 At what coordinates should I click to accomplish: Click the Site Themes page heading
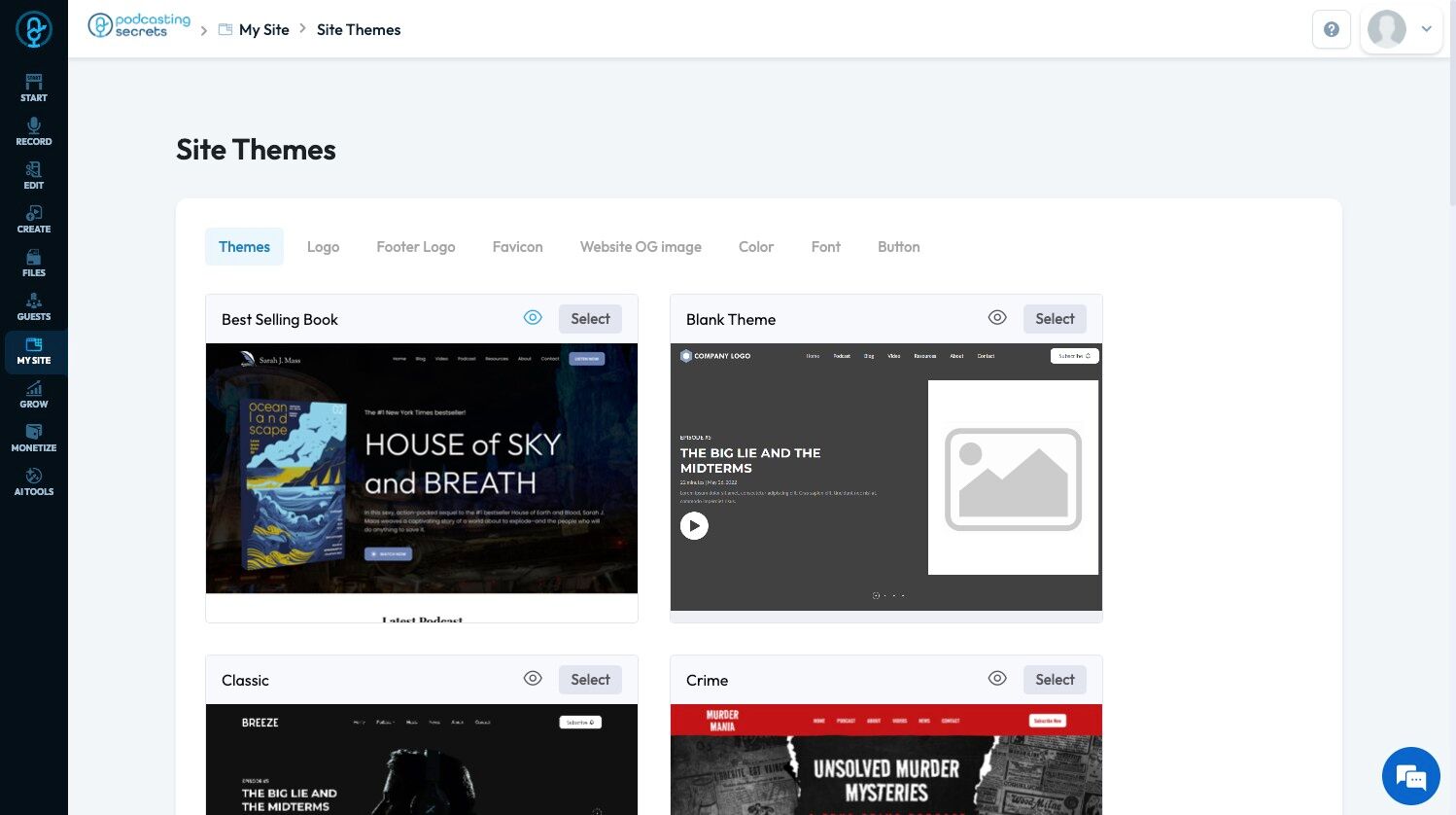256,150
